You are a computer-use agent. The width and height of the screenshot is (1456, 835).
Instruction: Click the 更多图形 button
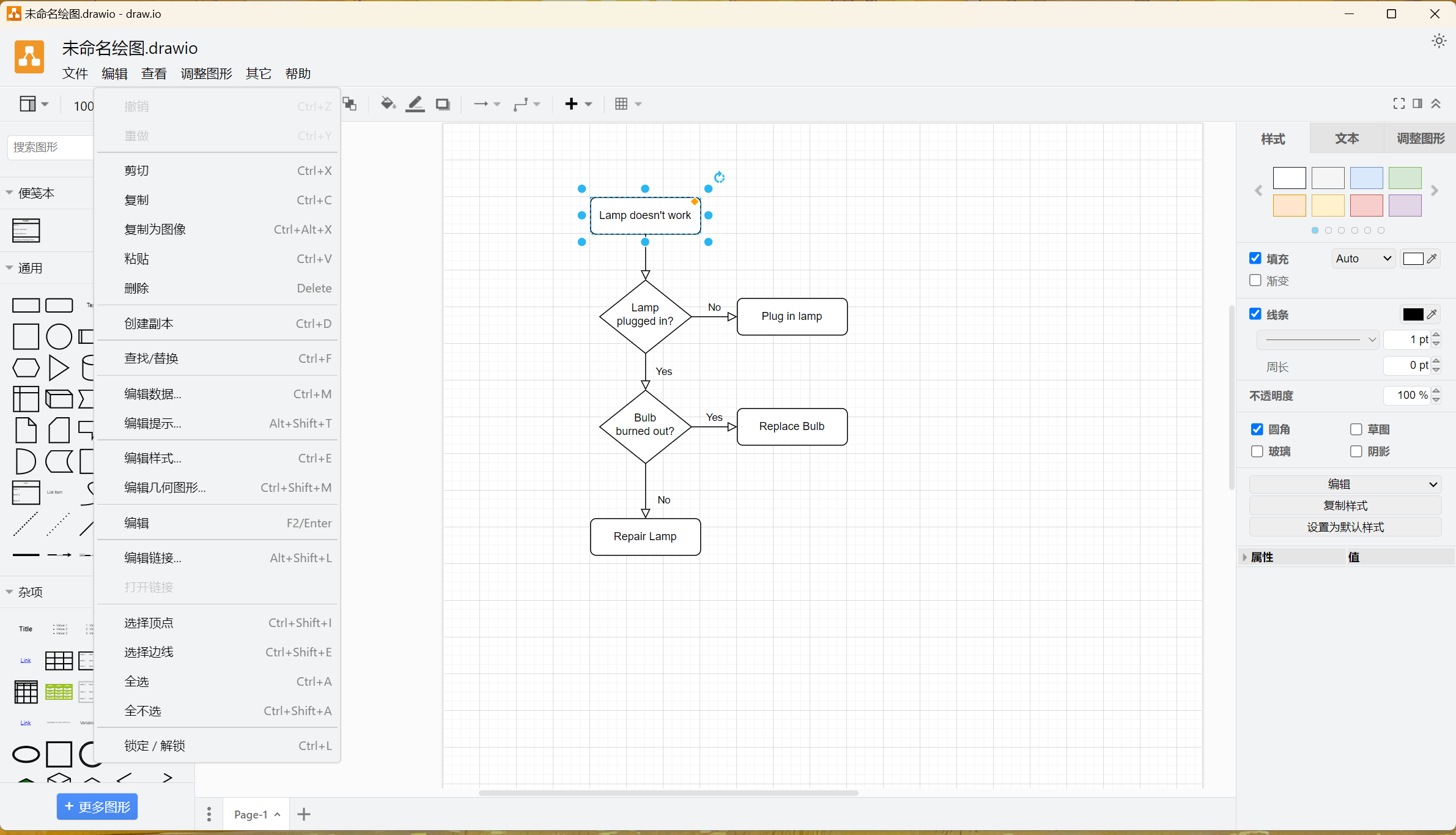97,807
